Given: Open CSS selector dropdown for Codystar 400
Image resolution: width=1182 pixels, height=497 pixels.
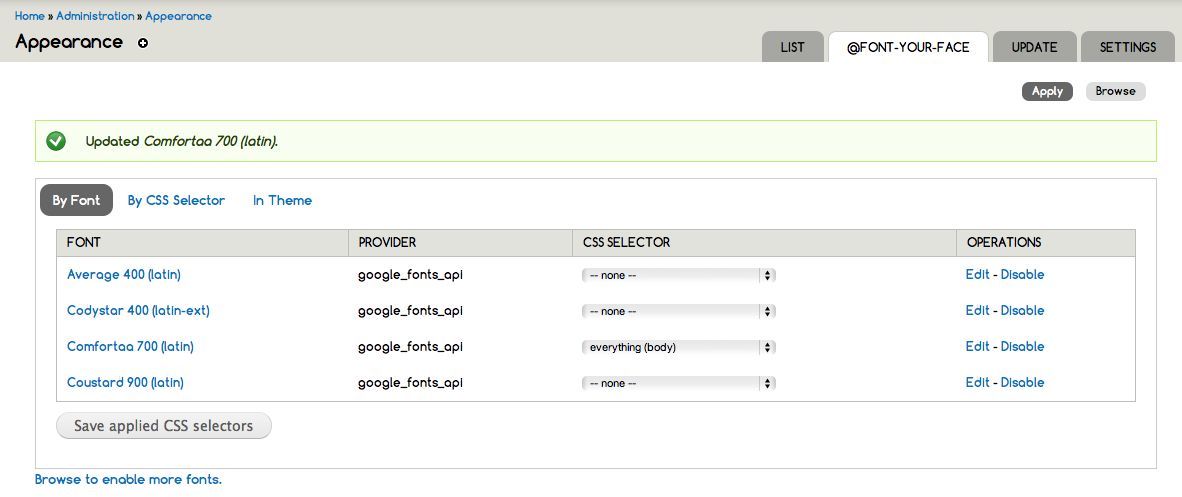Looking at the screenshot, I should click(679, 311).
